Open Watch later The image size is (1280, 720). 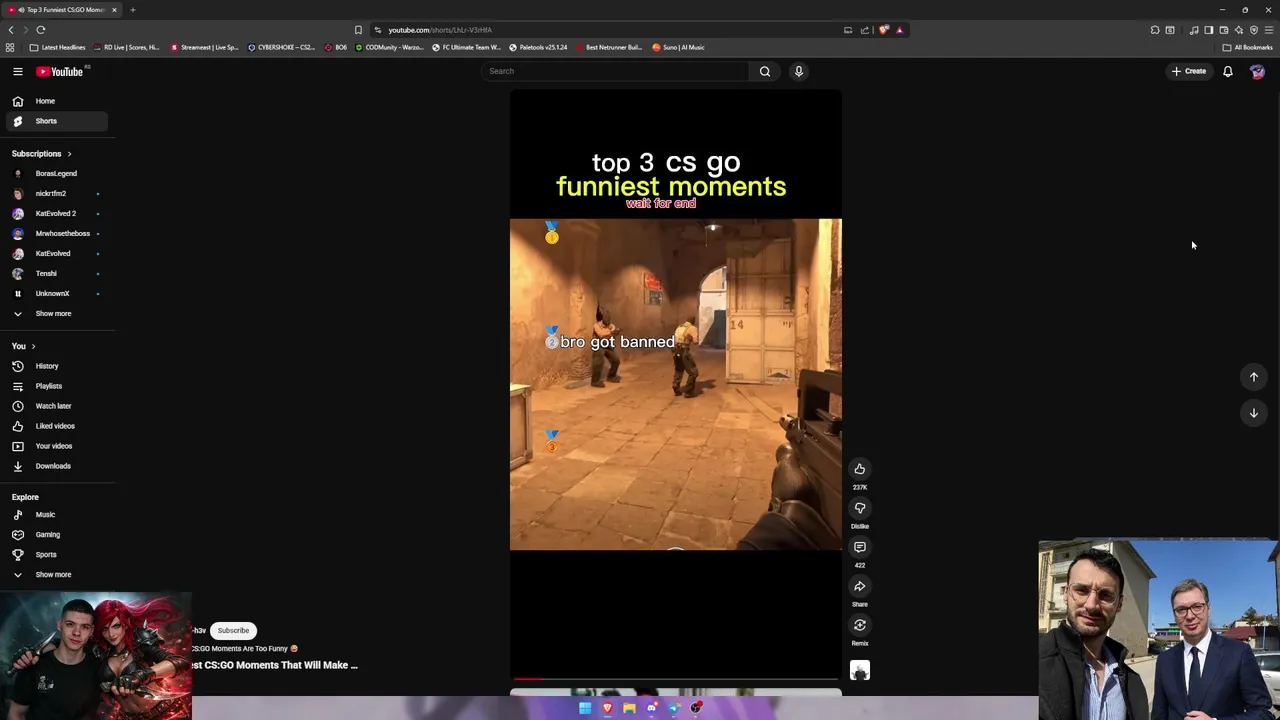[x=56, y=406]
